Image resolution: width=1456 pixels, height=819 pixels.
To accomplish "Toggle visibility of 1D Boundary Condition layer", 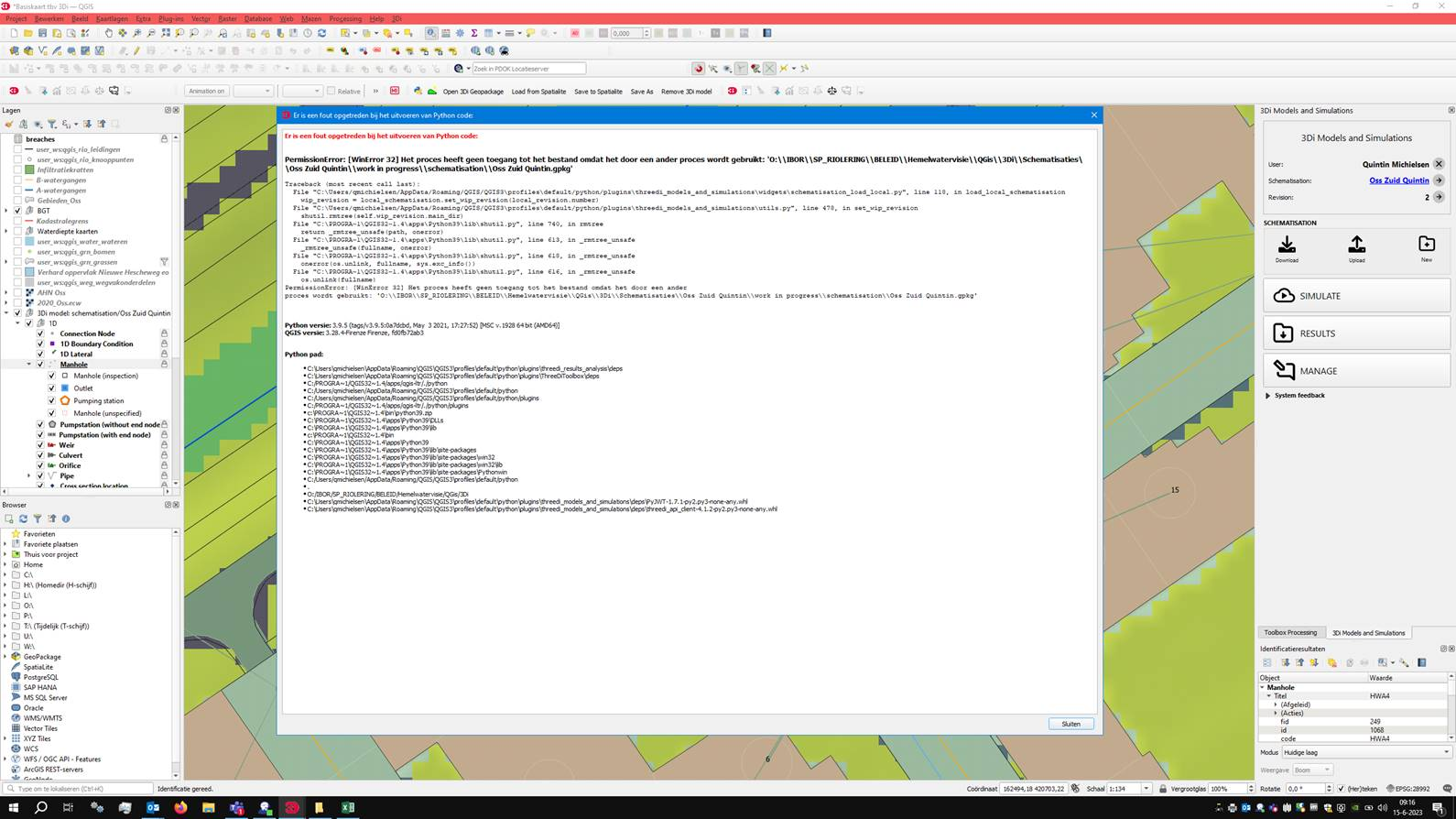I will coord(40,344).
